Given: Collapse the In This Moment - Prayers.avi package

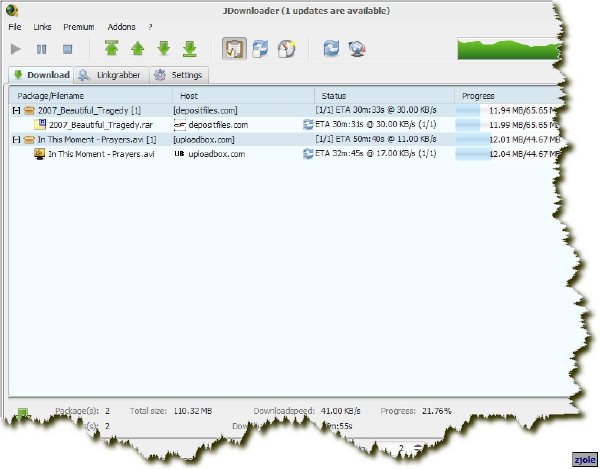Looking at the screenshot, I should tap(16, 140).
